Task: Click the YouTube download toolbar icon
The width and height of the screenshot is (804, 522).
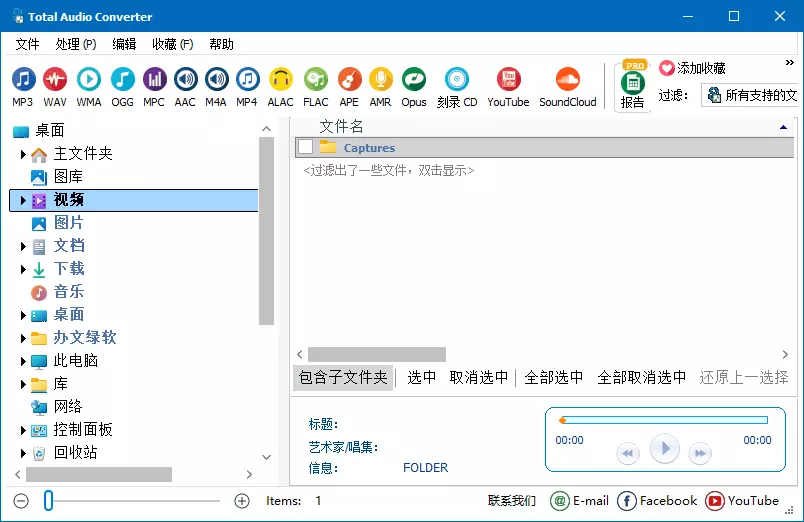Action: tap(508, 86)
